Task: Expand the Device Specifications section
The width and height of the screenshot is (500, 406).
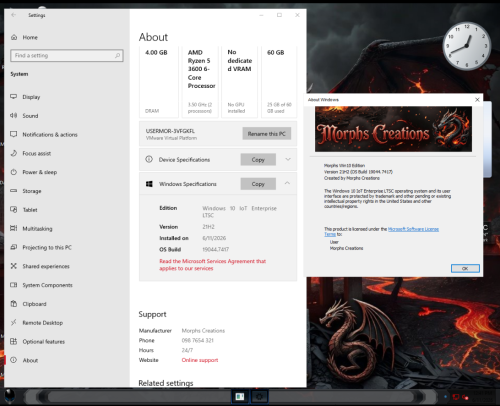Action: tap(288, 159)
